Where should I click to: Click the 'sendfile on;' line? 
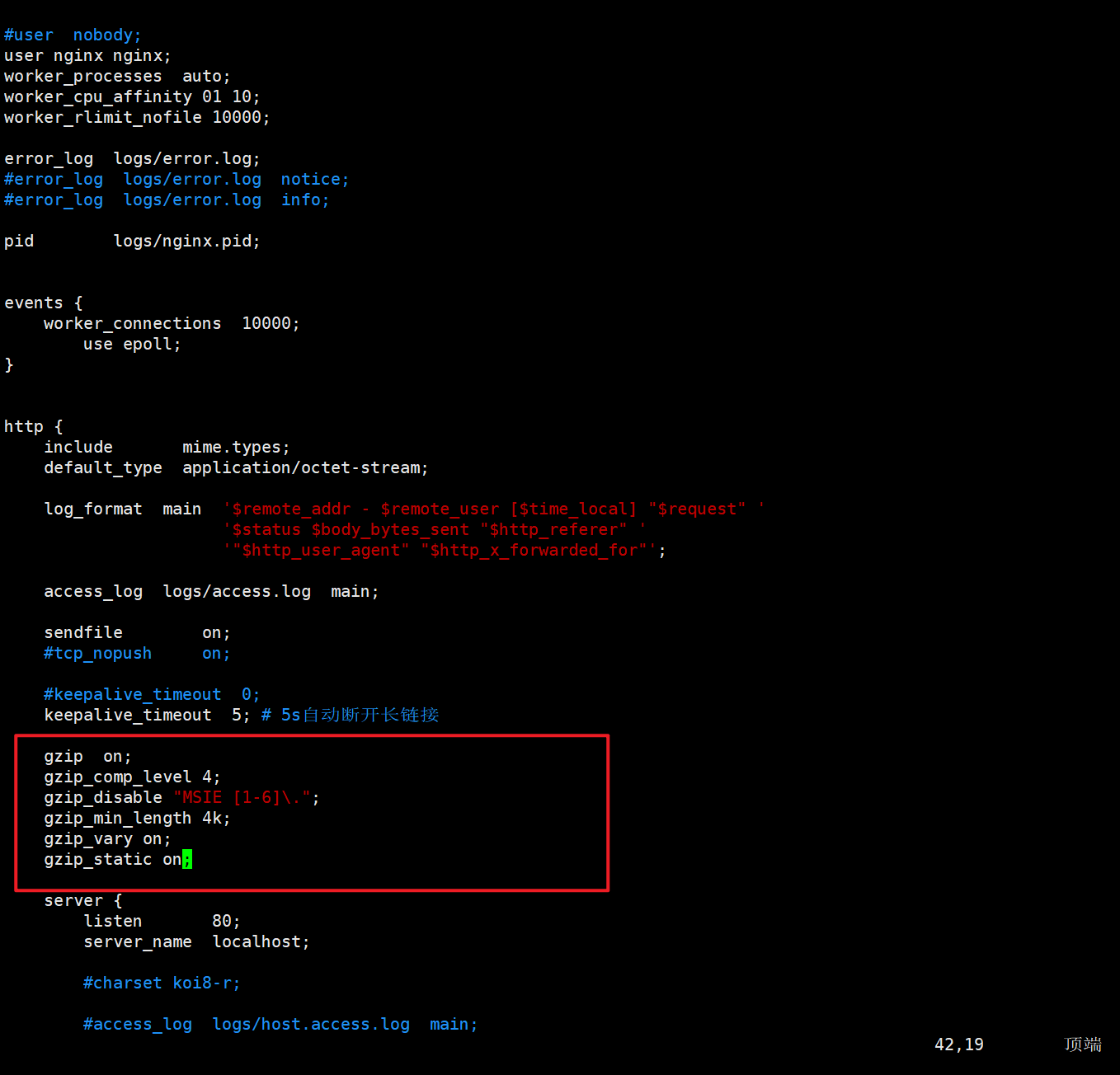tap(137, 633)
